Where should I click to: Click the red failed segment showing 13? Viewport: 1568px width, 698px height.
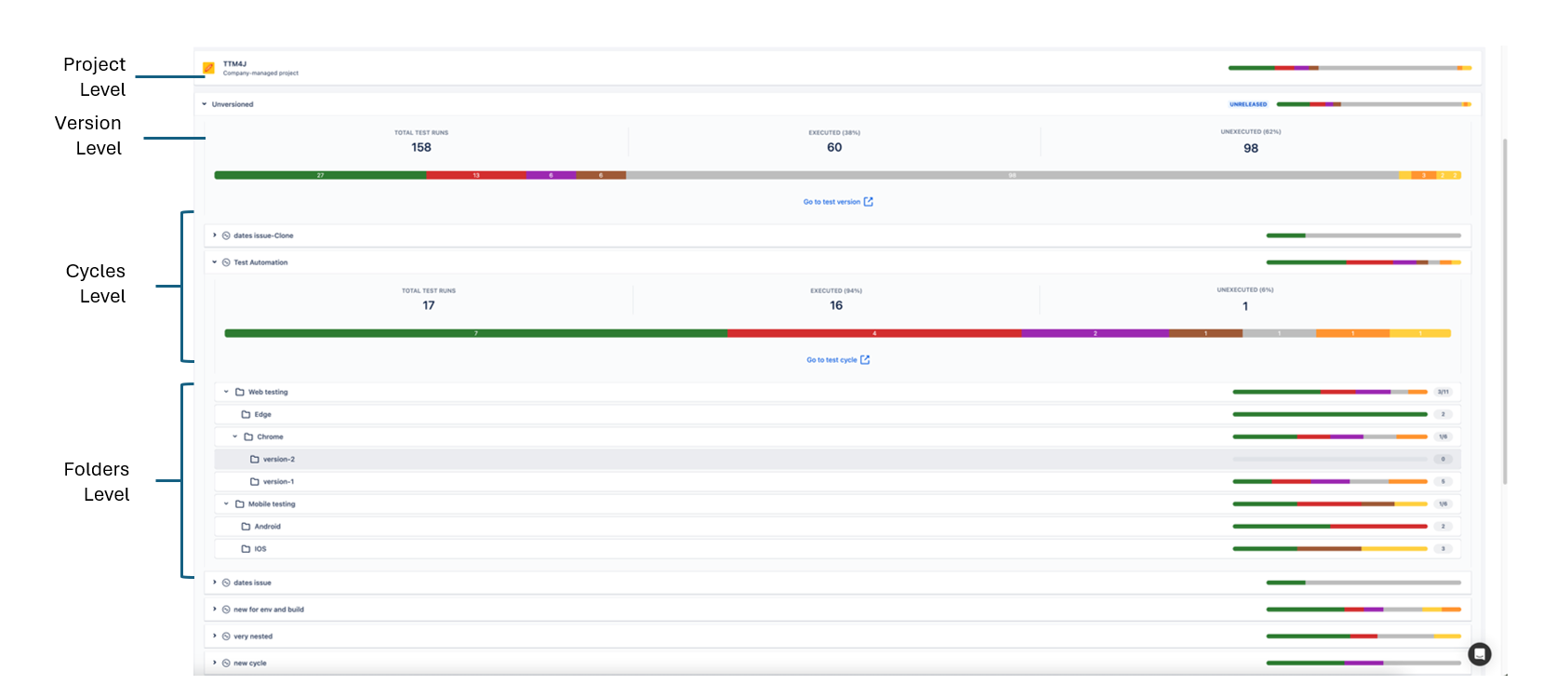point(476,175)
